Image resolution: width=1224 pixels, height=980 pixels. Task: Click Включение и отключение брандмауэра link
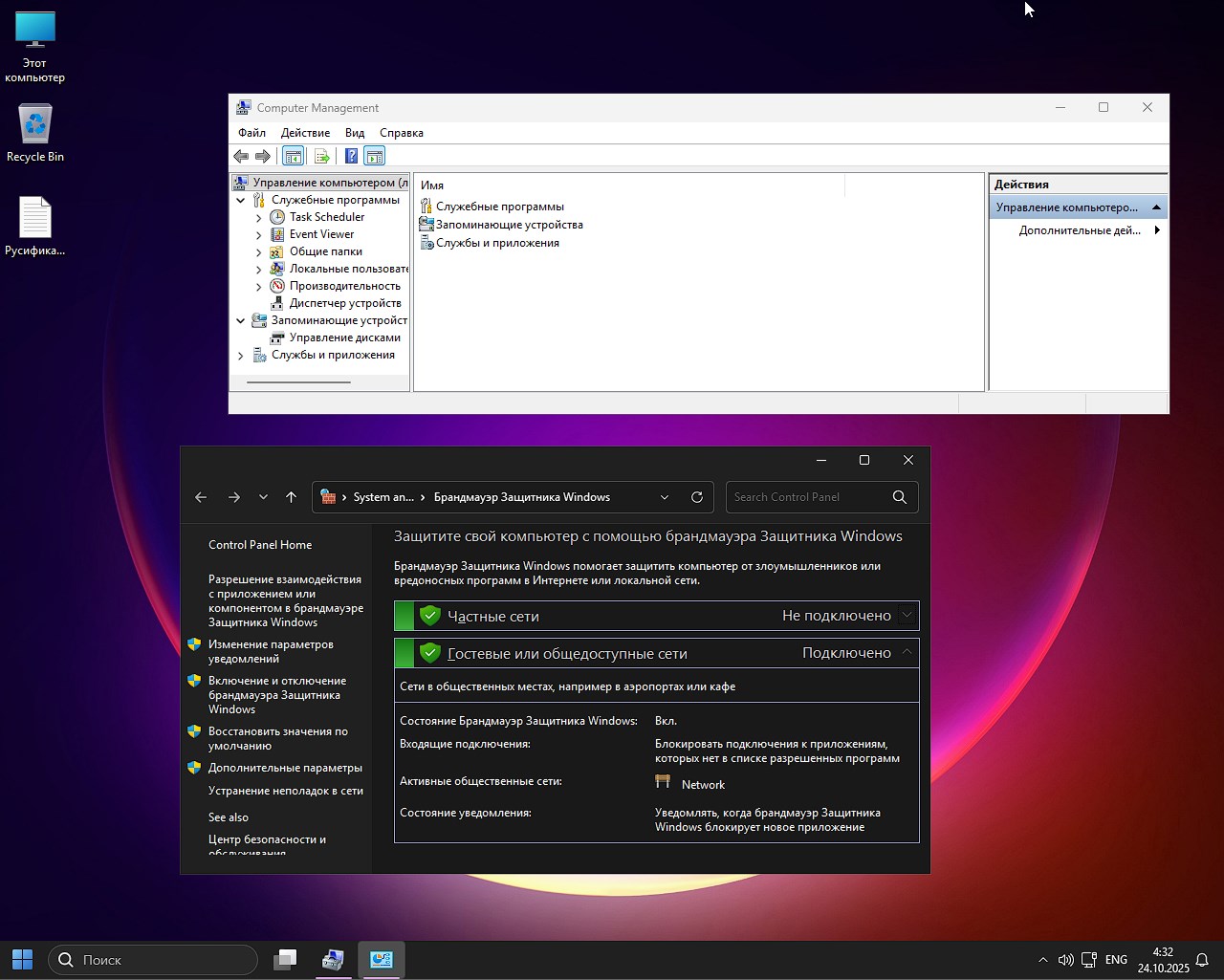[276, 695]
